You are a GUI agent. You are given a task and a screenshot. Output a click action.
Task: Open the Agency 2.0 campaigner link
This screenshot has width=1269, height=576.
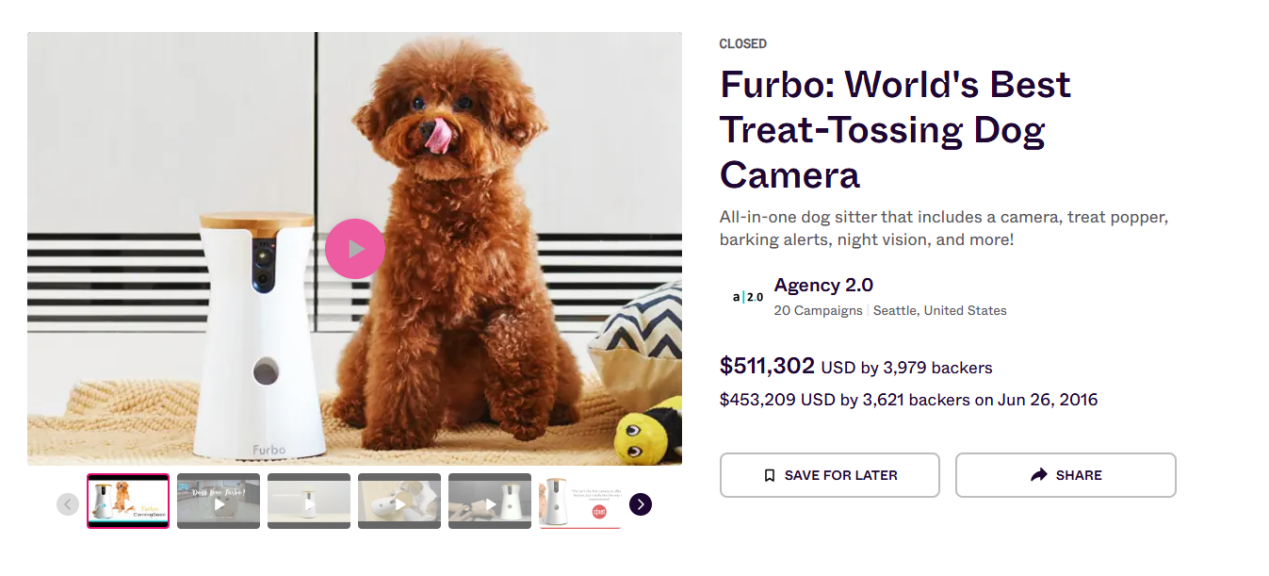pyautogui.click(x=823, y=286)
